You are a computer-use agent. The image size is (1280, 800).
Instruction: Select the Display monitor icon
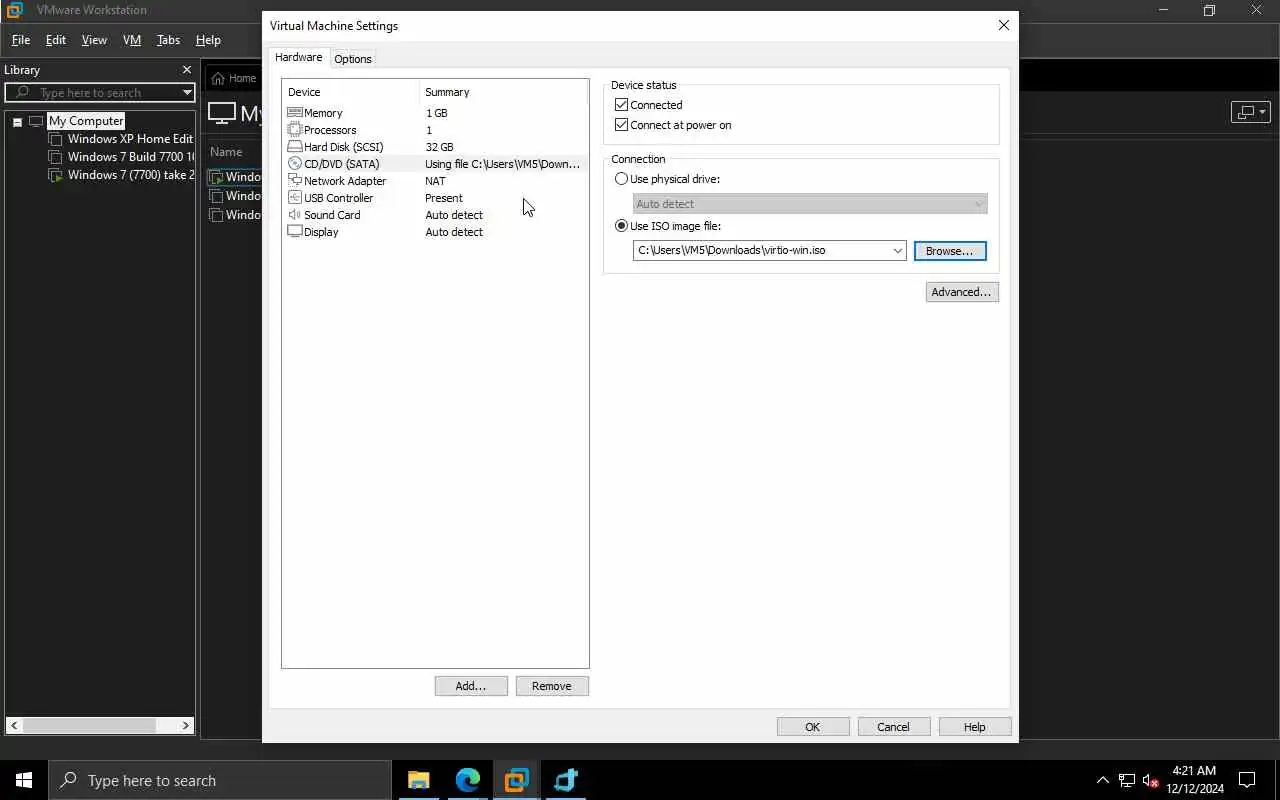point(295,232)
